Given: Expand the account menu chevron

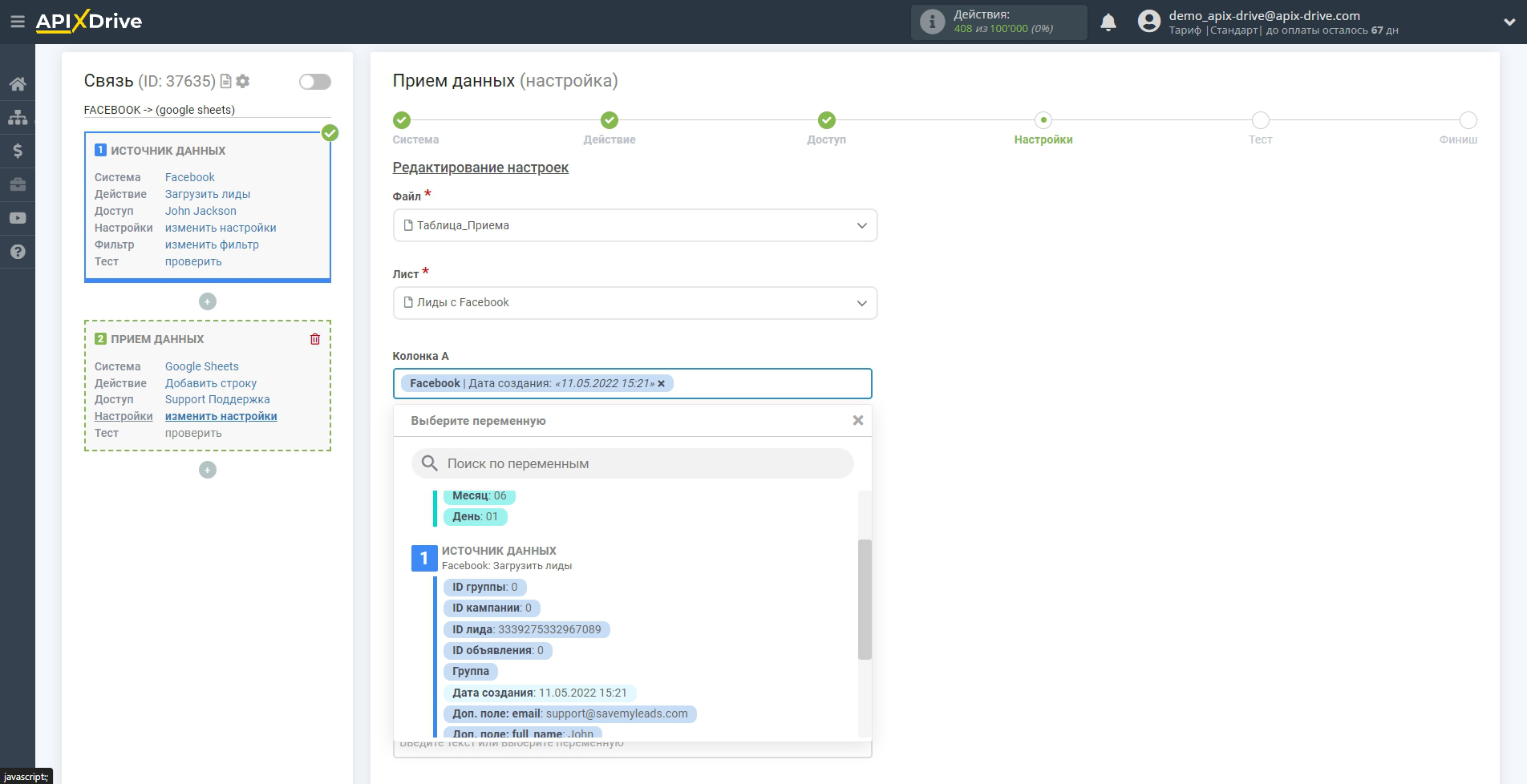Looking at the screenshot, I should pyautogui.click(x=1509, y=22).
